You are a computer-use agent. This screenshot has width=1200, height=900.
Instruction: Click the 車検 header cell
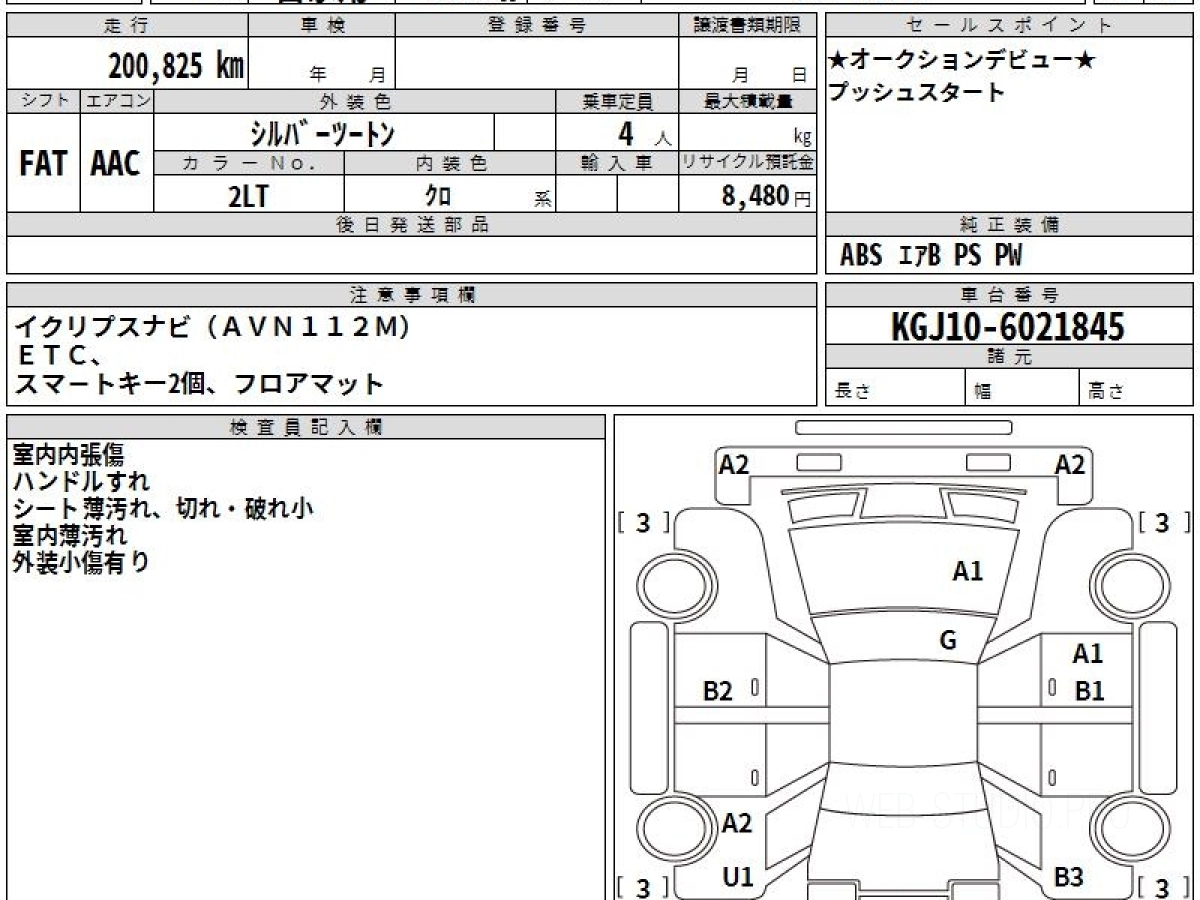click(x=321, y=26)
